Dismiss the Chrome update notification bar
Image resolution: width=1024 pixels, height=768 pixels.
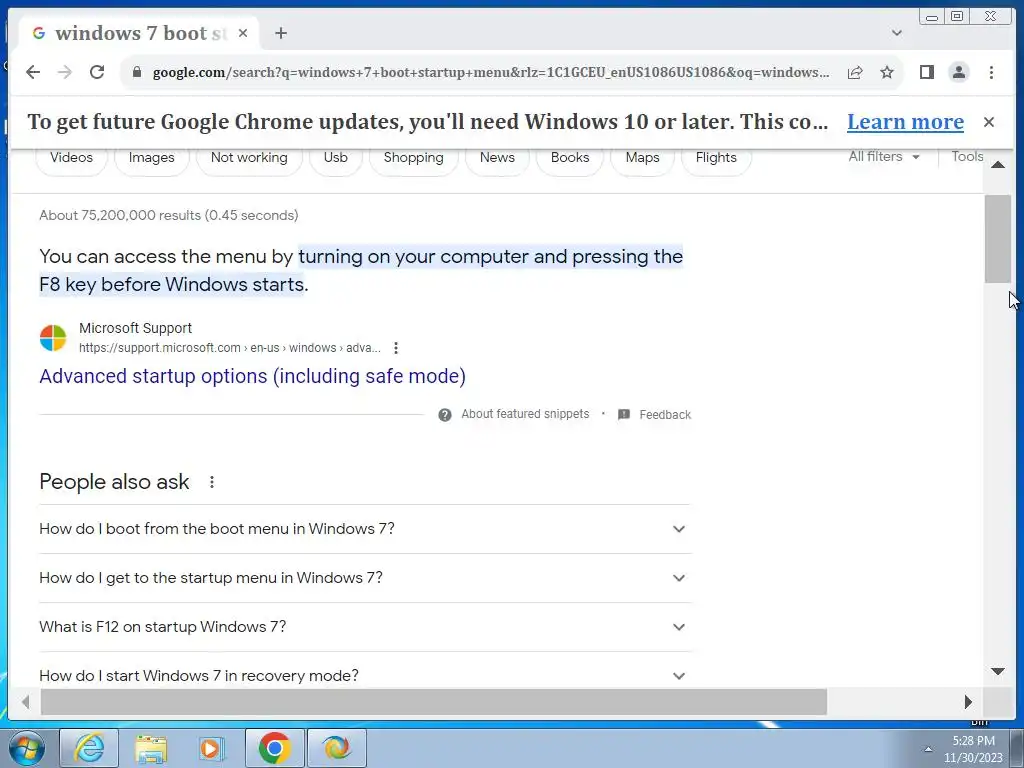[989, 121]
